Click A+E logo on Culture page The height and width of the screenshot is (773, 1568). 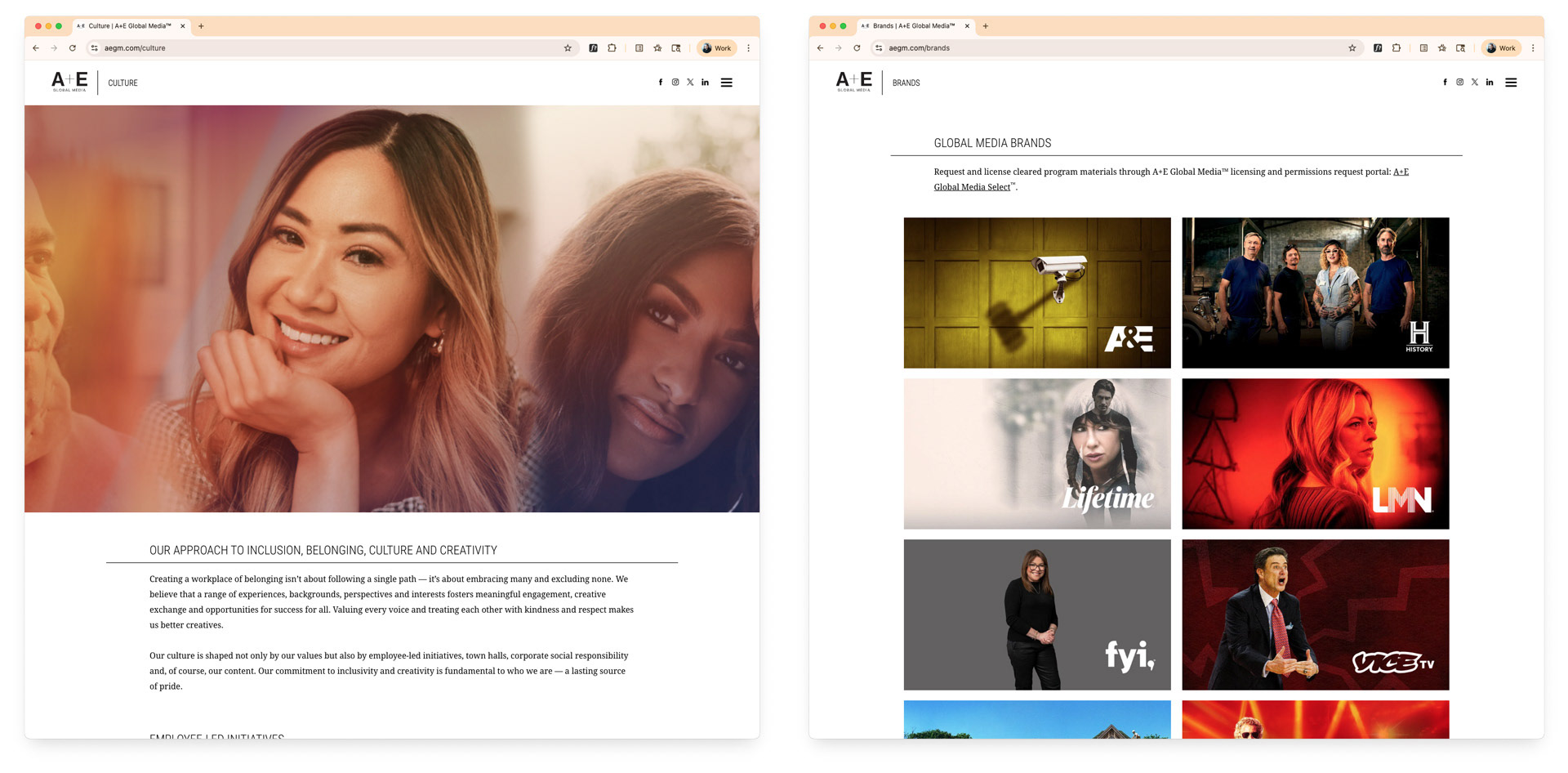69,82
